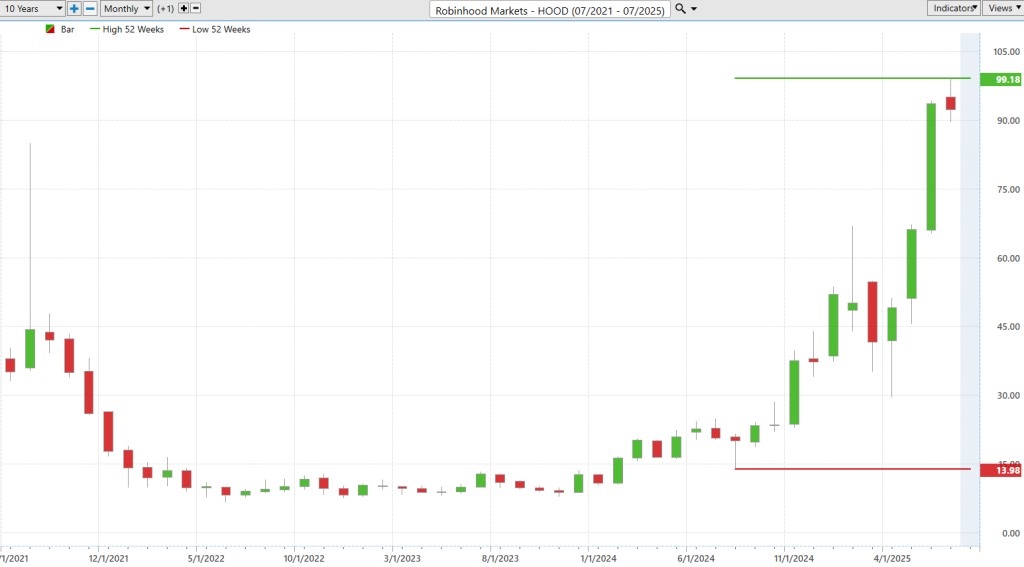The width and height of the screenshot is (1024, 567).
Task: Click the green High 52 Weeks line on chart
Action: (852, 78)
